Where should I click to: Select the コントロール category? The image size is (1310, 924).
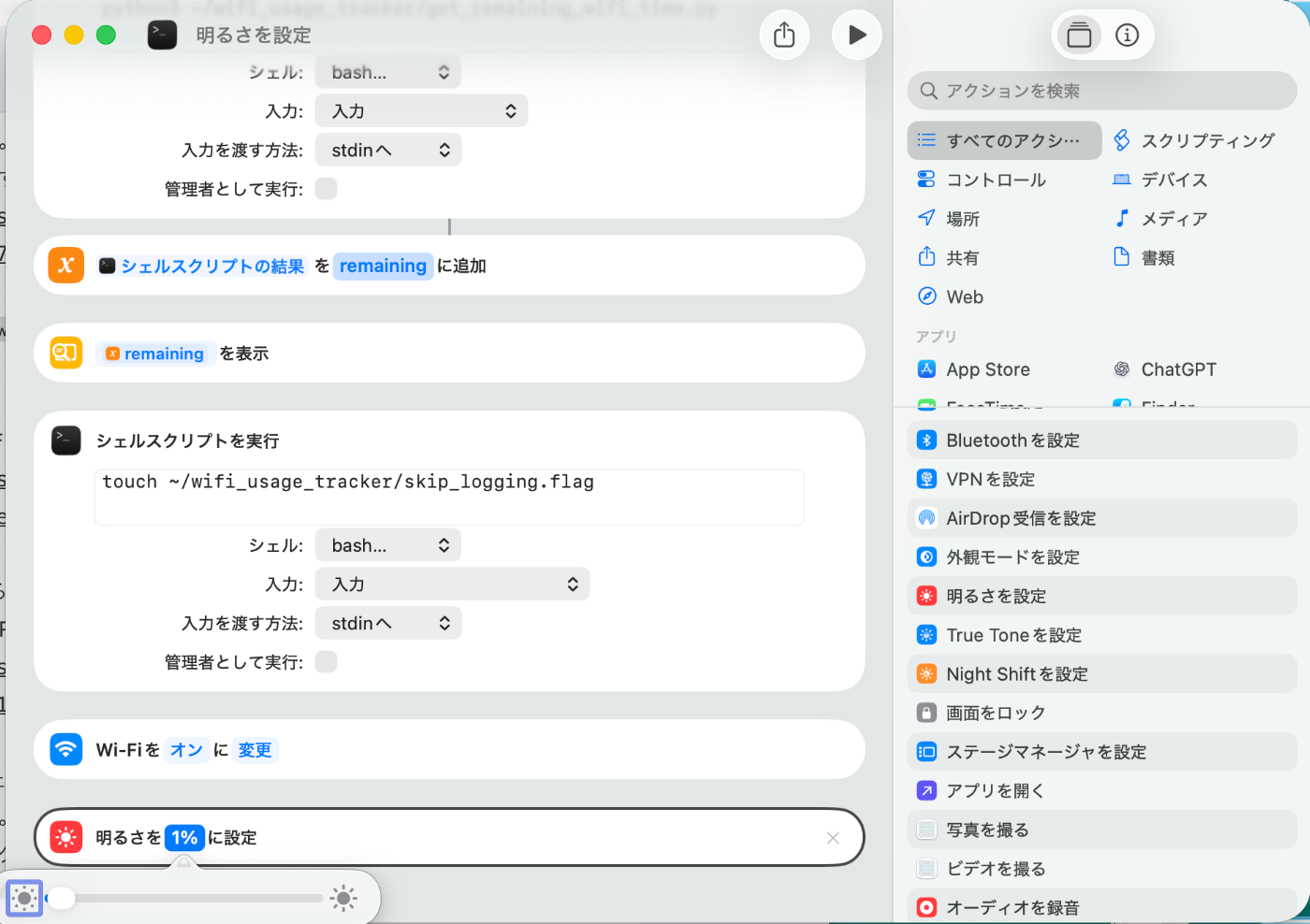(x=982, y=180)
